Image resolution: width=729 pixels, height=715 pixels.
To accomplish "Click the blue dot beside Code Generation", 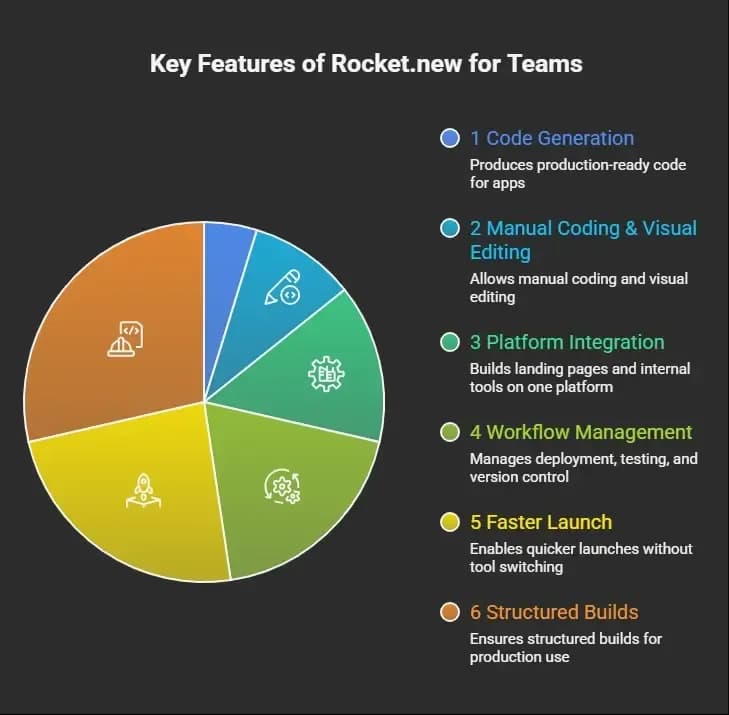I will 450,139.
